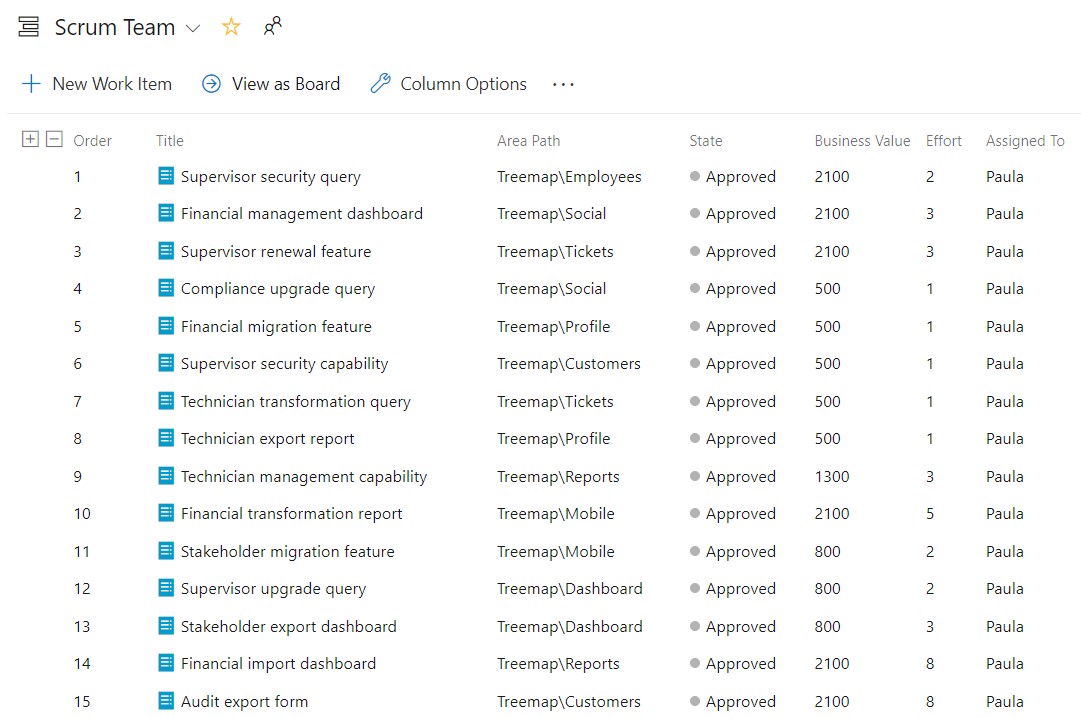Viewport: 1081px width, 718px height.
Task: Mark Scrum Team as favorite with star
Action: pyautogui.click(x=231, y=28)
